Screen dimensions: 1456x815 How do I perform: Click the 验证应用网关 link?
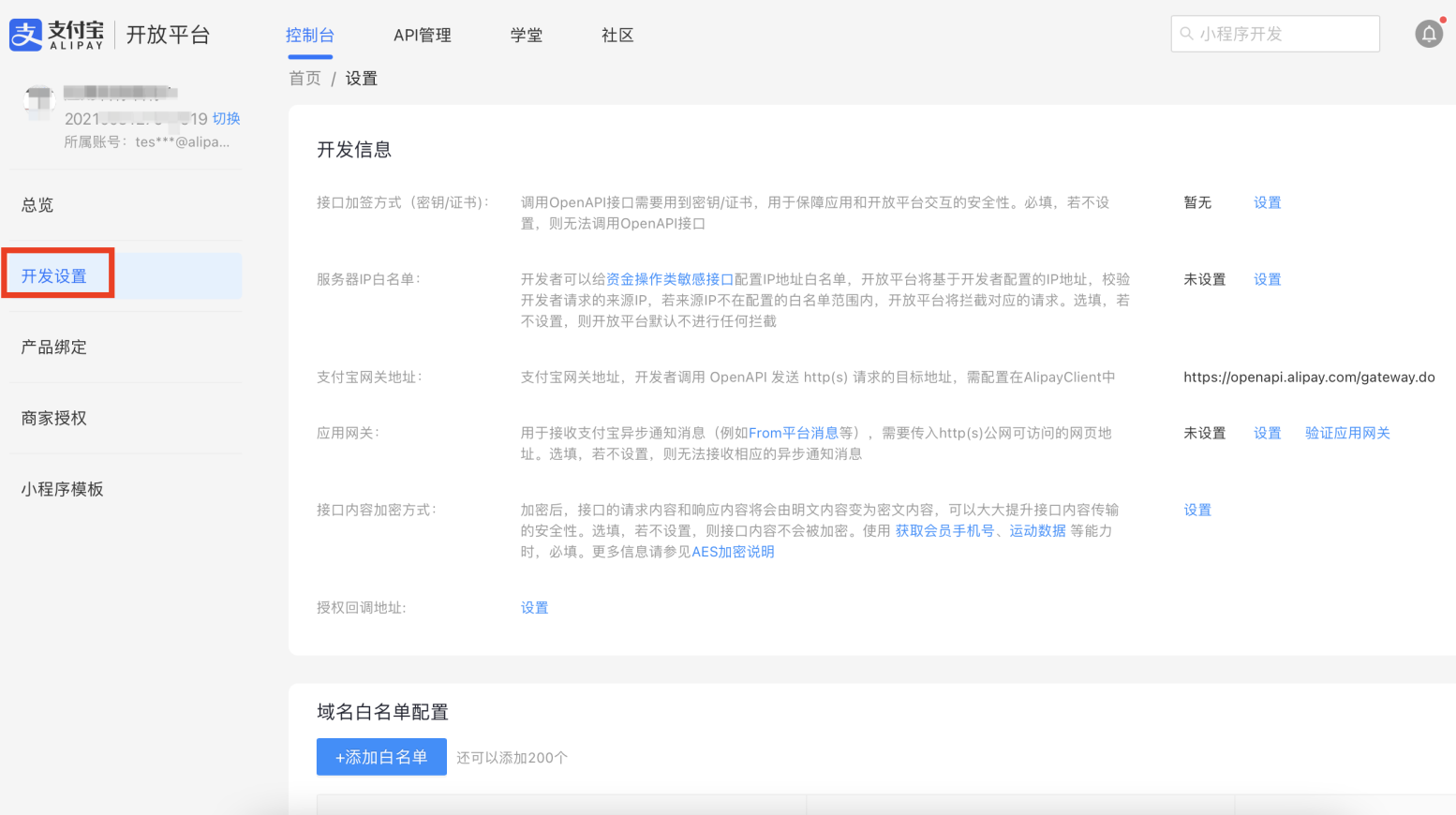pyautogui.click(x=1347, y=433)
